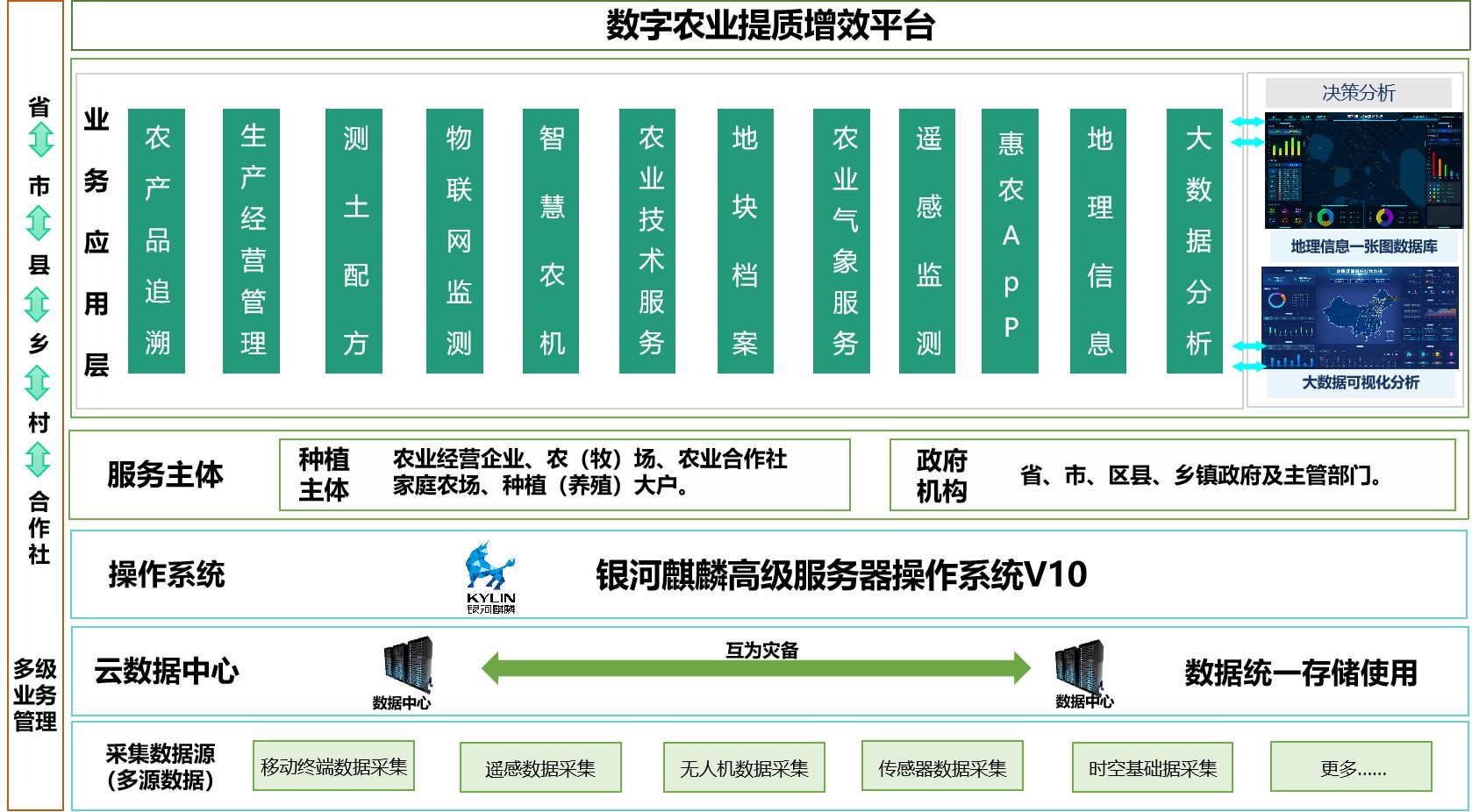Open the 测土配方 module
Viewport: 1472px width, 812px height.
(x=354, y=241)
